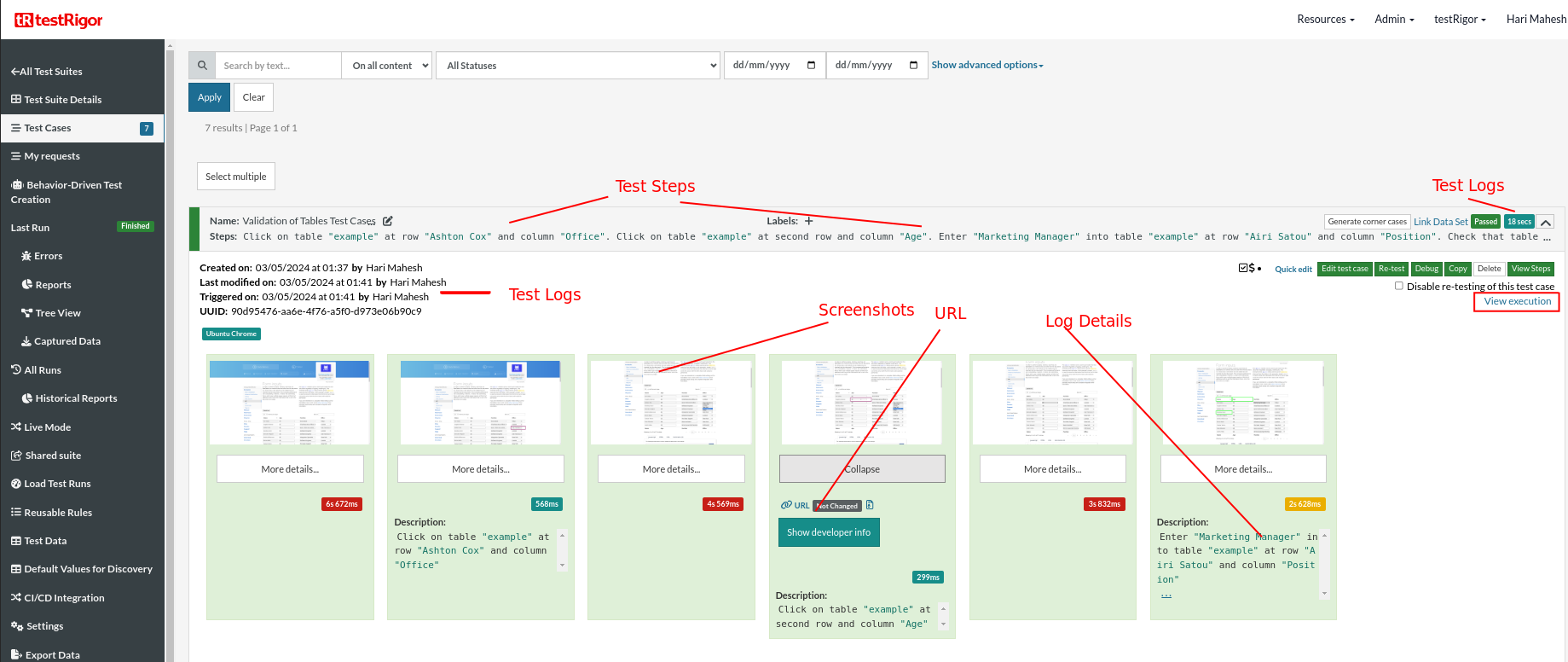
Task: Open the date picker calendar in first date field
Action: click(811, 66)
